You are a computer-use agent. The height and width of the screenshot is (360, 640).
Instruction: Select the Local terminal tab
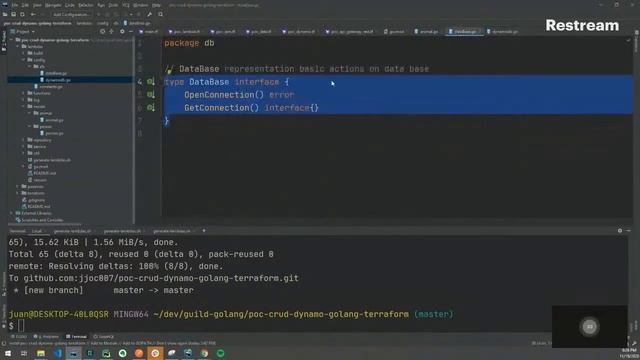coord(37,231)
